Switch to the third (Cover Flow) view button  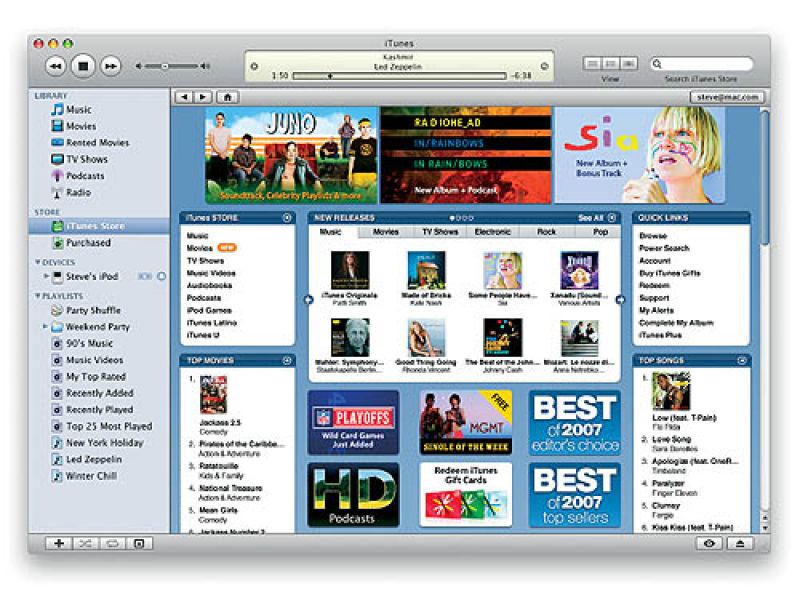click(x=629, y=64)
